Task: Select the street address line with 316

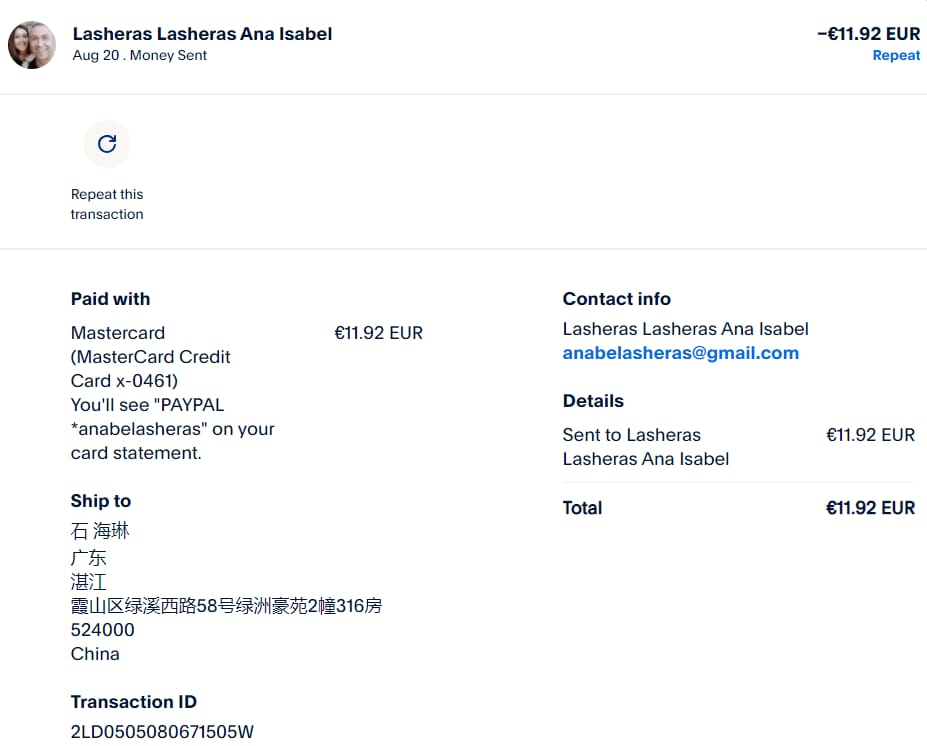Action: point(226,606)
